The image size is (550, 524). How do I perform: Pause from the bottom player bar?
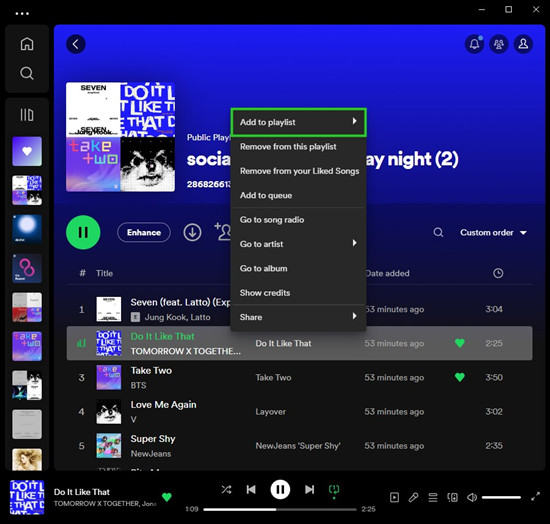(x=280, y=490)
